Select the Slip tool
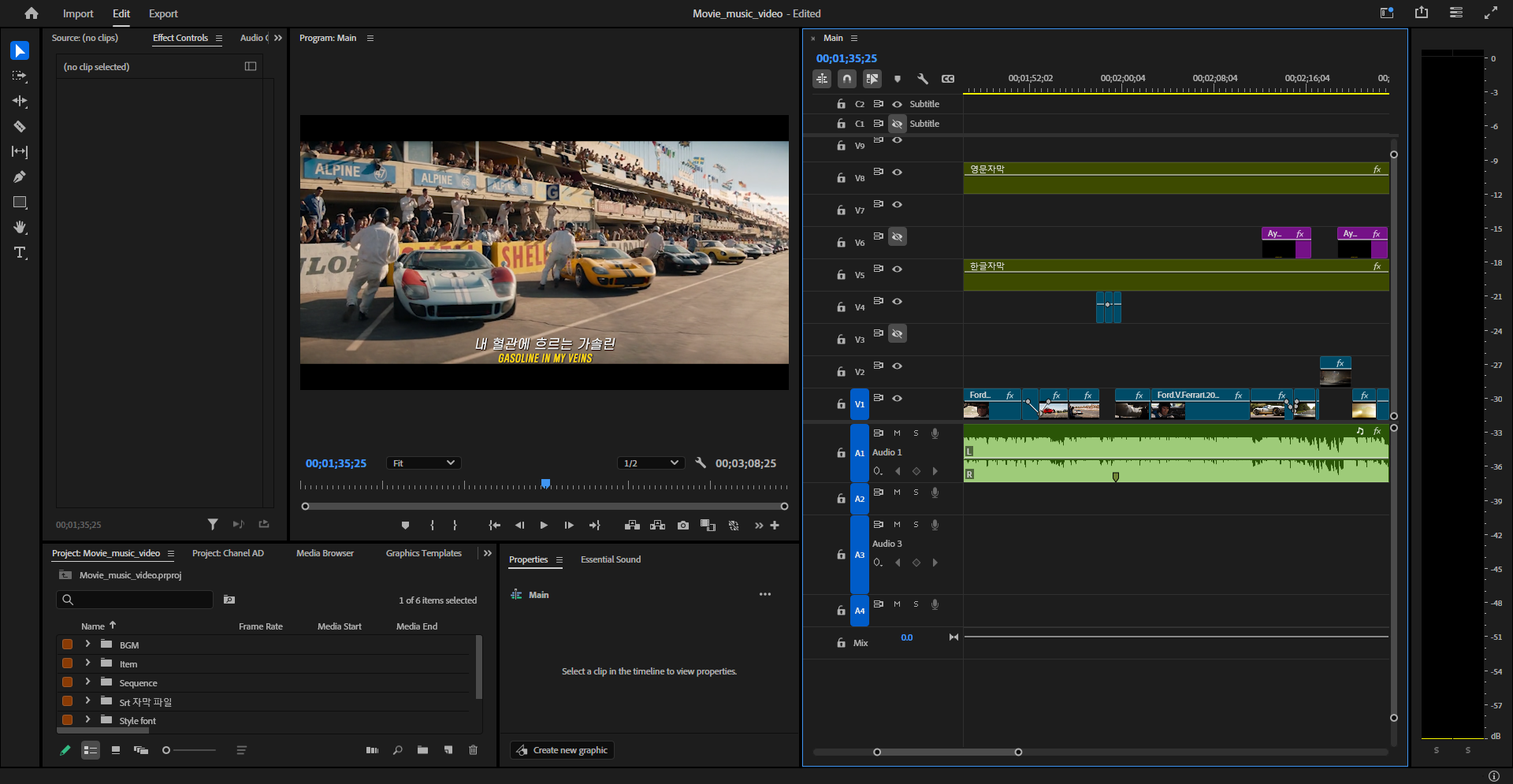1513x784 pixels. (x=20, y=151)
